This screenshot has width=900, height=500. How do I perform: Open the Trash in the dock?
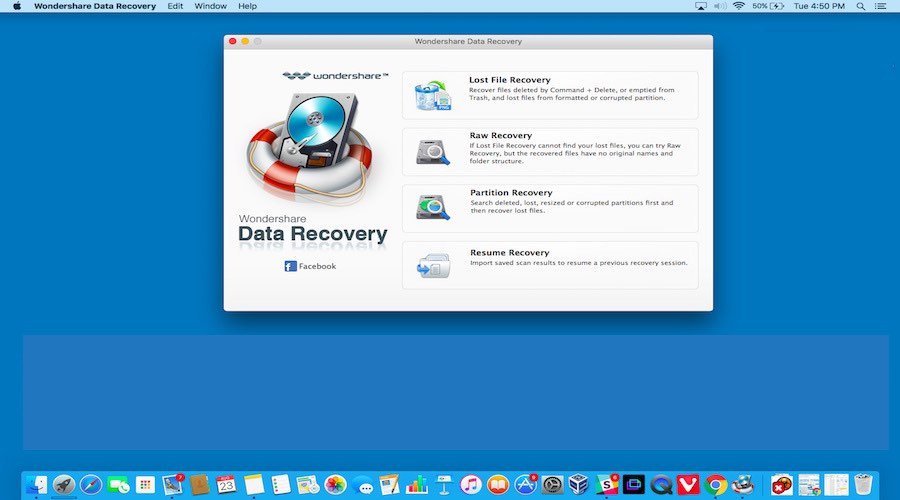[x=863, y=485]
